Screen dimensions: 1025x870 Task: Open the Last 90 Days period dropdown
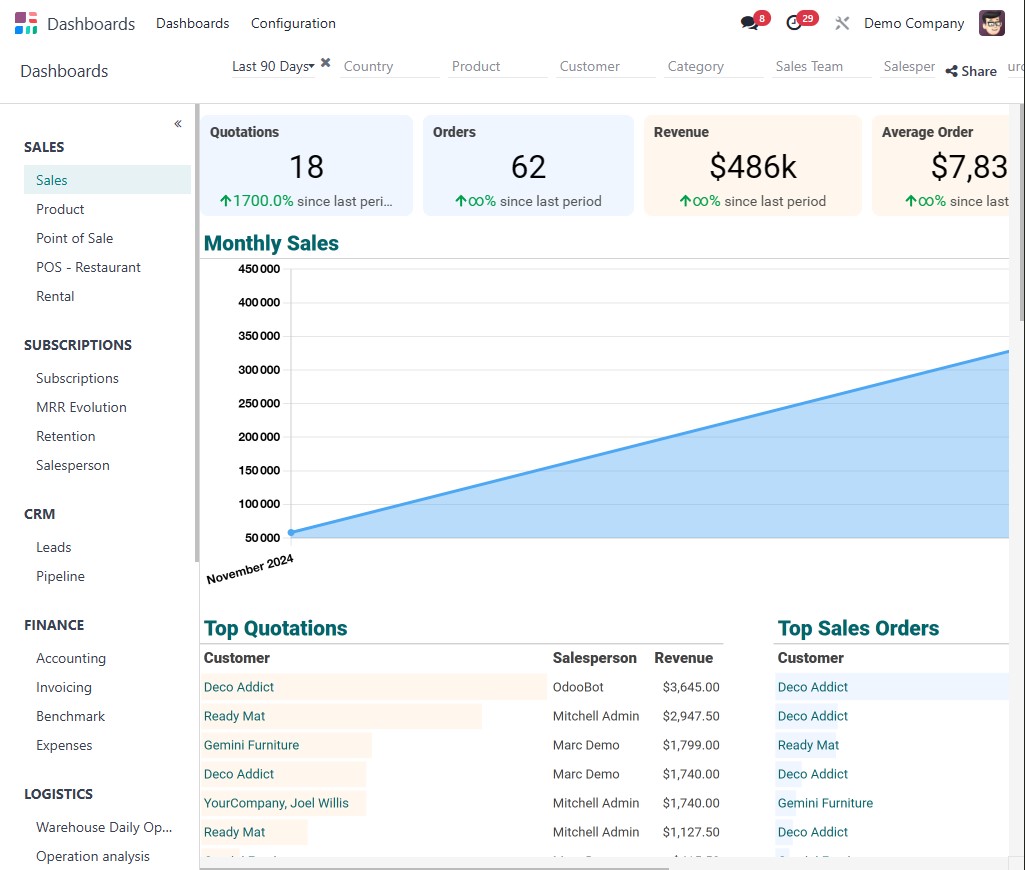(273, 67)
